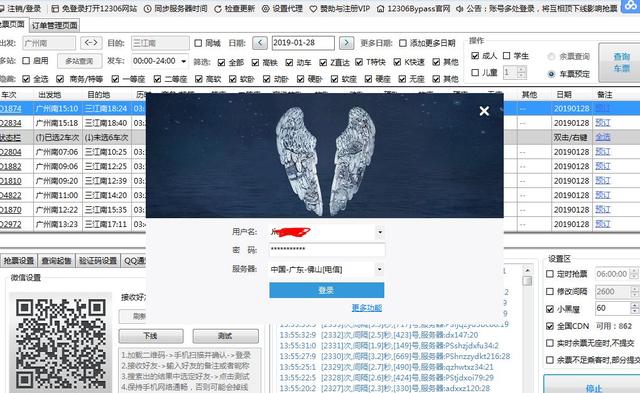The width and height of the screenshot is (640, 393).
Task: Enable 定时抢票 checkbox
Action: 550,274
